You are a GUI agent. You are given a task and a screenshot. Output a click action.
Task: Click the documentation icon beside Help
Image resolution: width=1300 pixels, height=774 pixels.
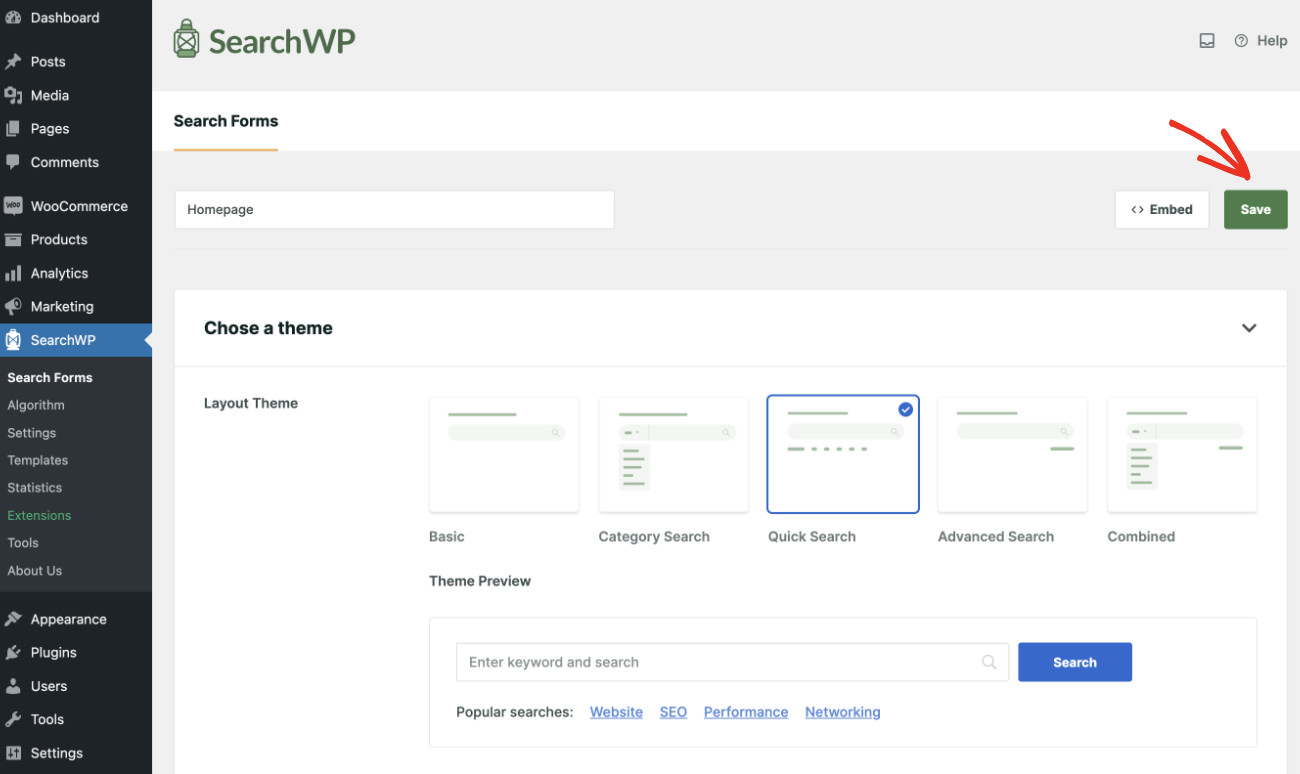click(1207, 40)
